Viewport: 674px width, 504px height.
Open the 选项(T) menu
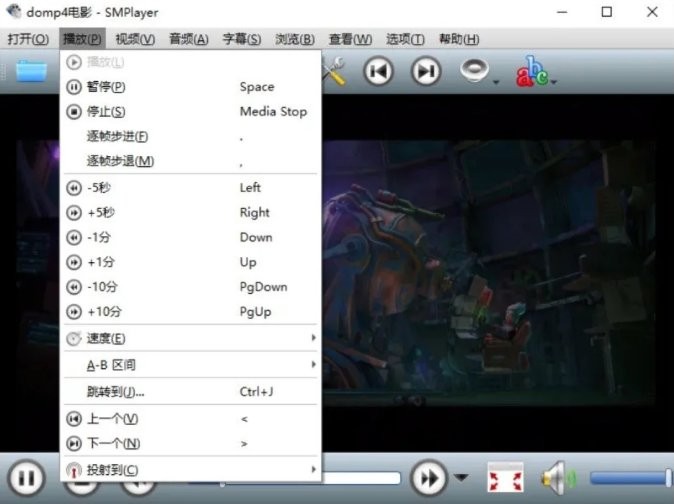(405, 39)
